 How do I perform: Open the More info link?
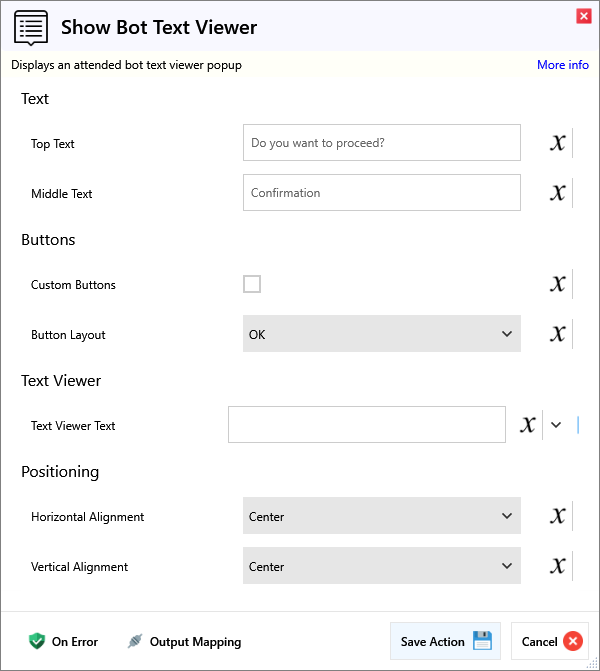(x=562, y=65)
